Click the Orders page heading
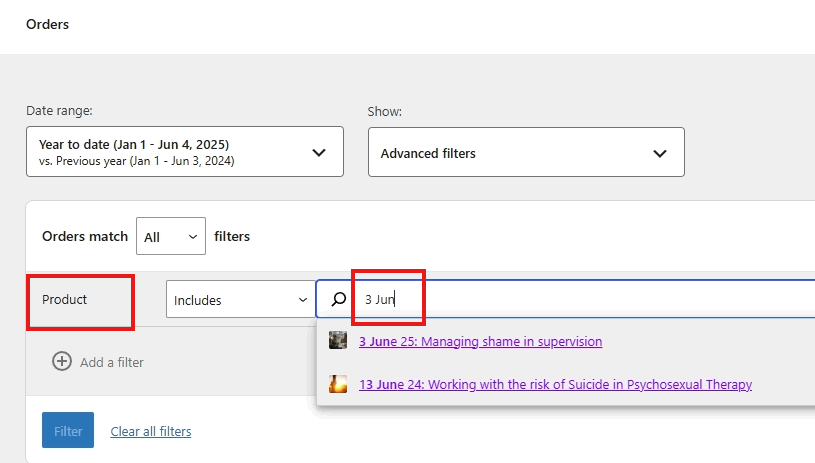The width and height of the screenshot is (815, 463). [x=47, y=24]
